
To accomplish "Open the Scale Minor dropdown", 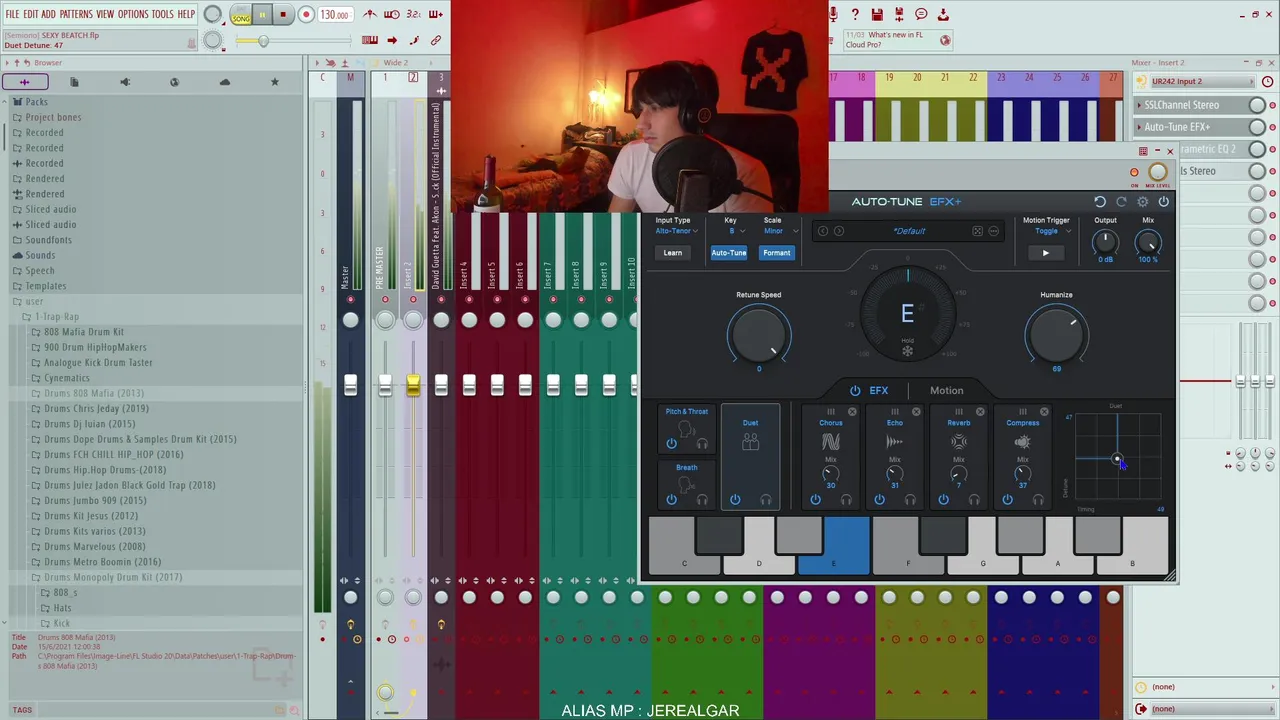I will 781,231.
